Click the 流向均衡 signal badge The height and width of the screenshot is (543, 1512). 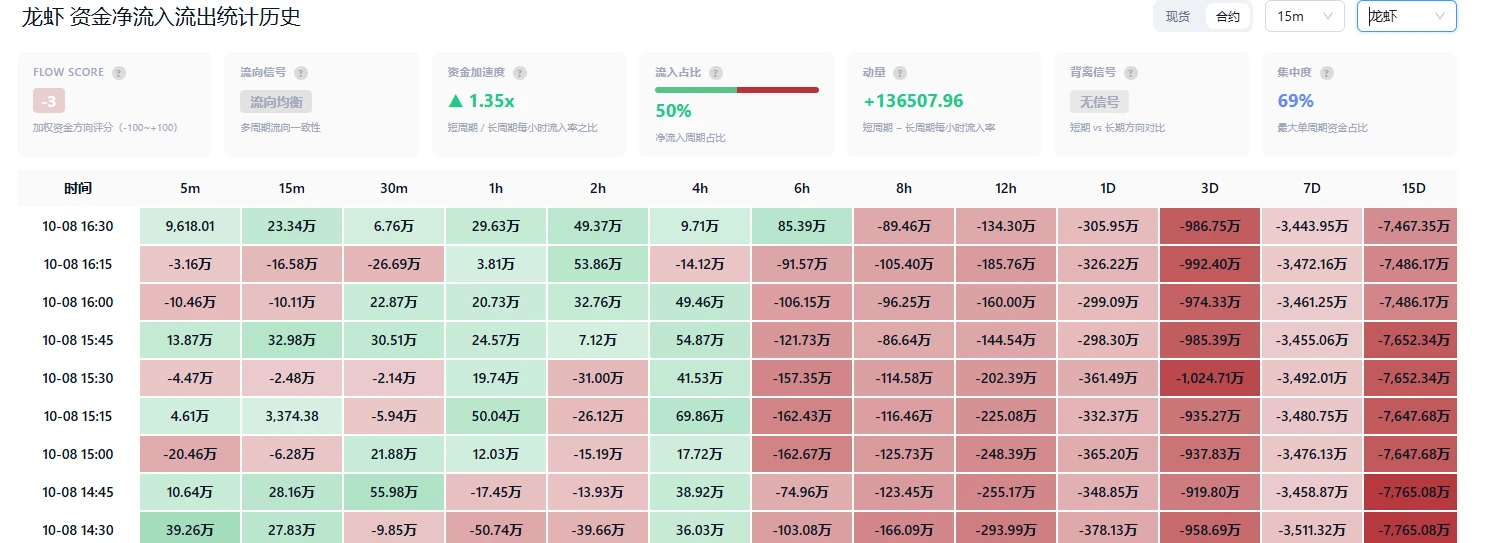276,101
